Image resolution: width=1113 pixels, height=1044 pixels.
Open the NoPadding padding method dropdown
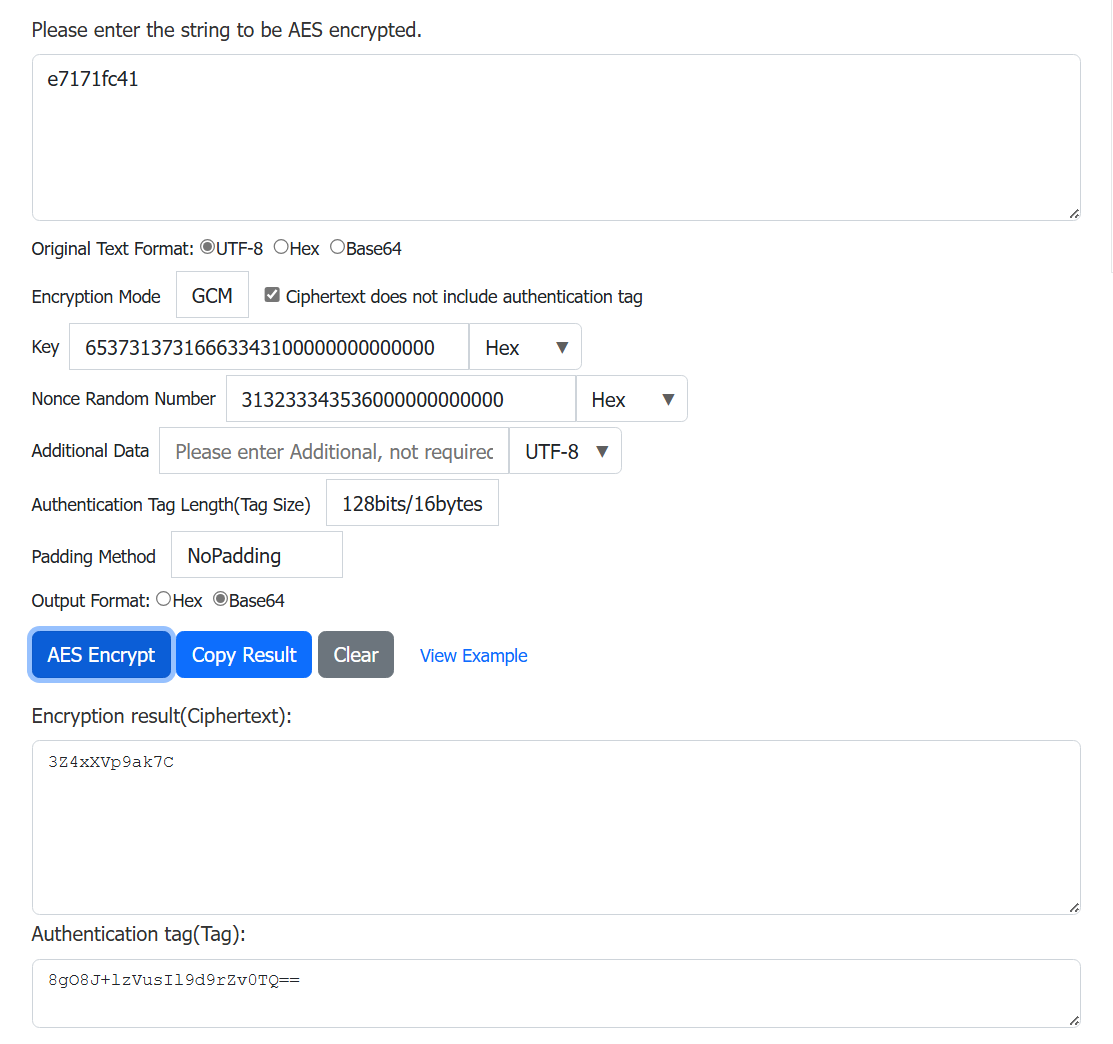256,555
